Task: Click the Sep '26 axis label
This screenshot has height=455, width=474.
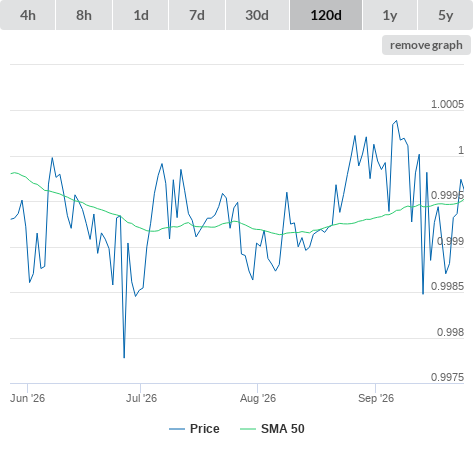Action: 376,398
